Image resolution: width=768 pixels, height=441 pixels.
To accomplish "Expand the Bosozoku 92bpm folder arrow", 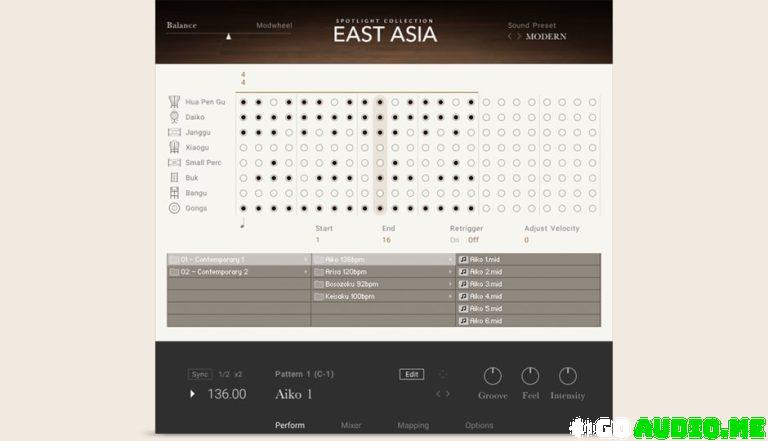I will coord(450,284).
